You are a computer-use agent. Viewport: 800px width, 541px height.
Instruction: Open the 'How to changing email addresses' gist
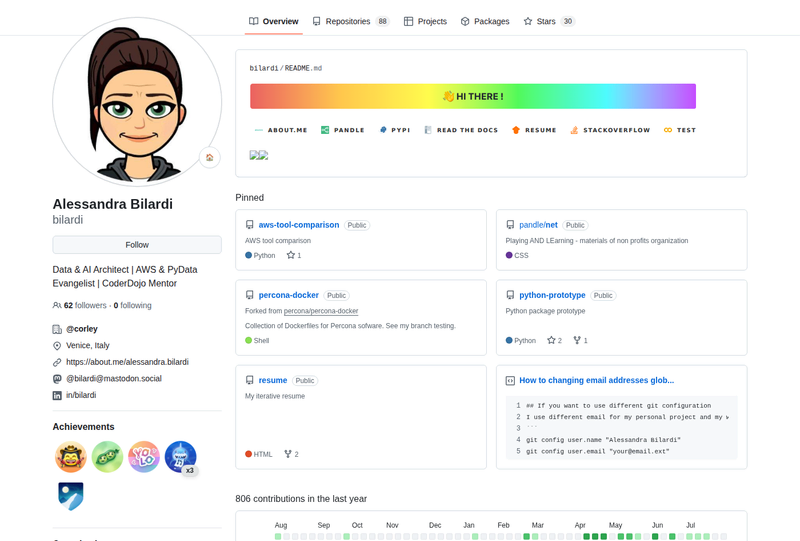click(596, 381)
